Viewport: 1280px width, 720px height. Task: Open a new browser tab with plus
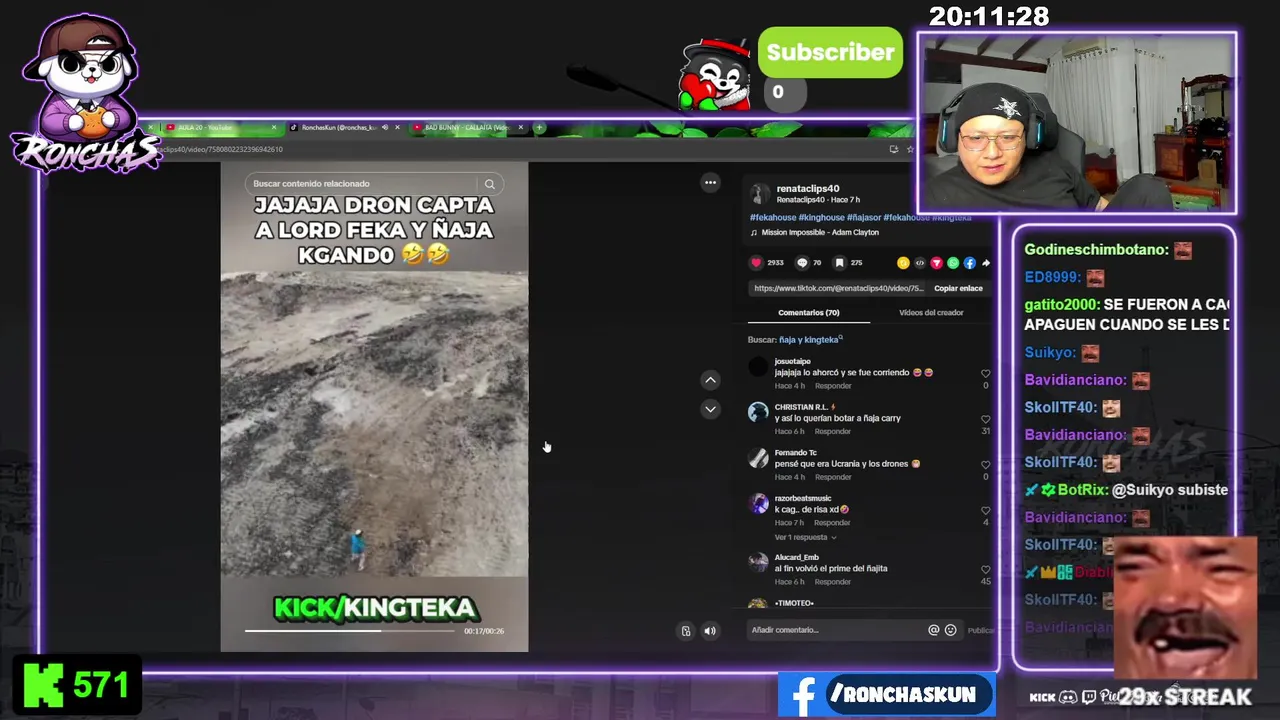click(539, 127)
